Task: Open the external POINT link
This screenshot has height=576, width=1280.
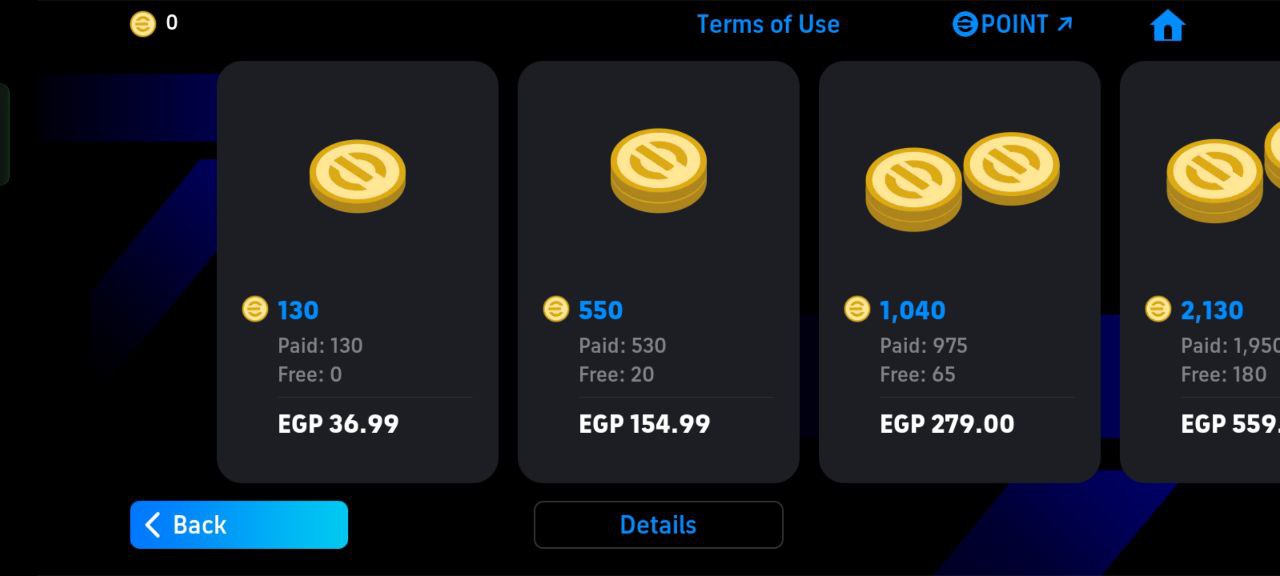Action: pos(1012,24)
